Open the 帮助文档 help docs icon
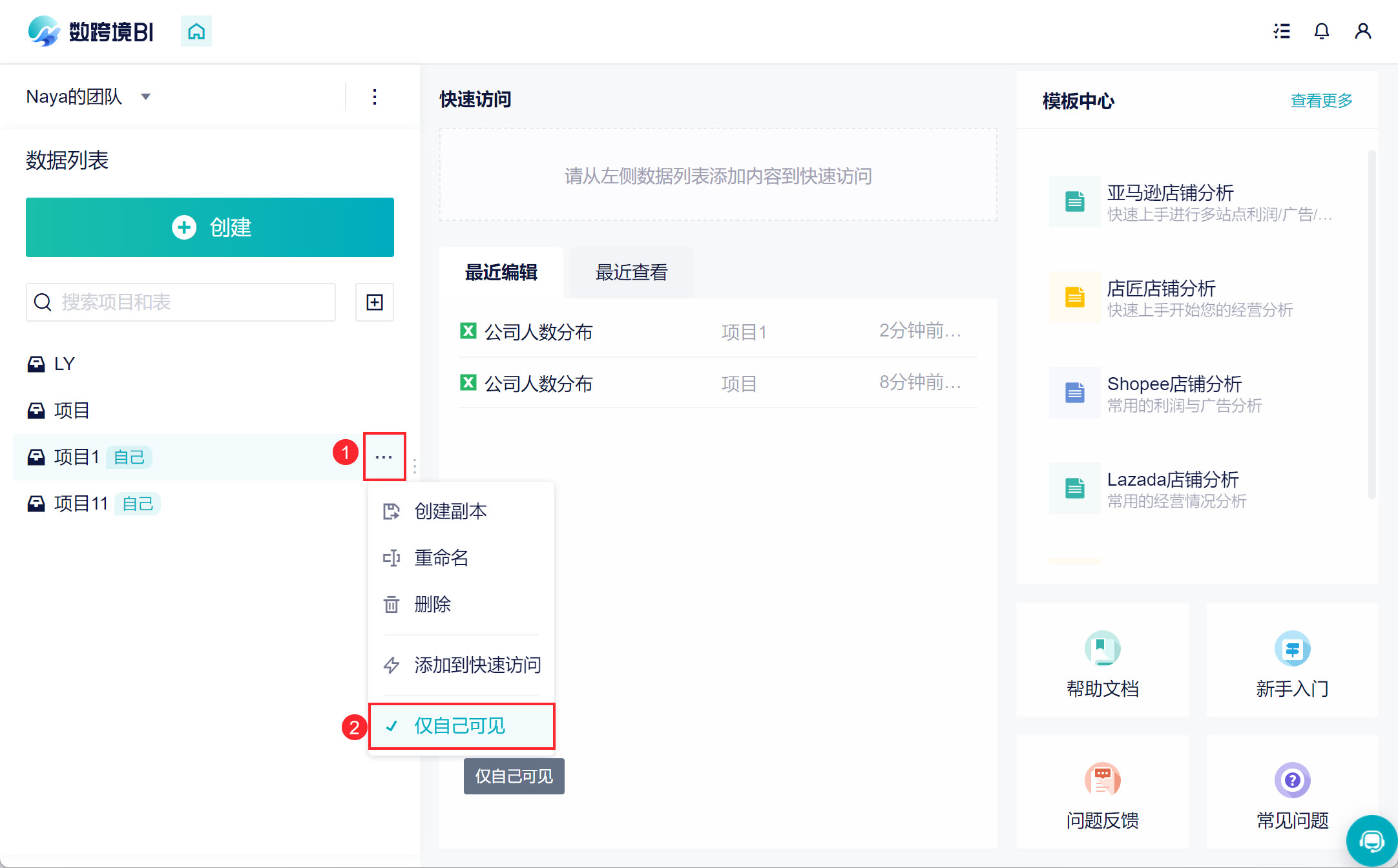The height and width of the screenshot is (868, 1398). coord(1102,648)
